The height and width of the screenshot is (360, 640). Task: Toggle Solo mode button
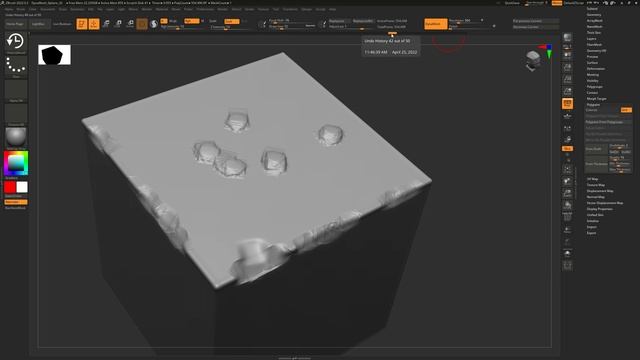click(x=567, y=254)
